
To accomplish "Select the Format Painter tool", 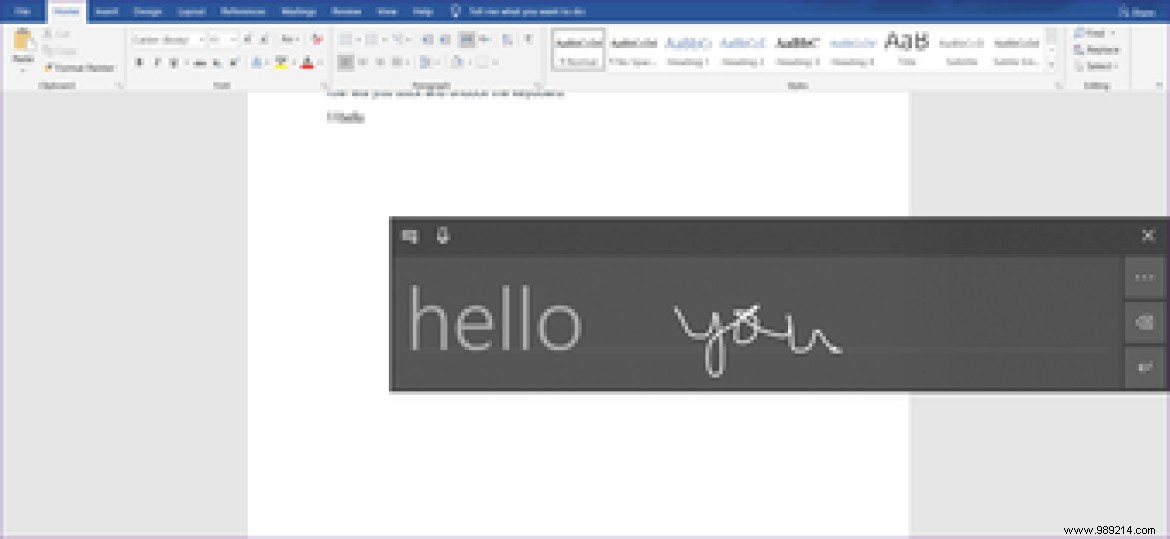I will 79,68.
